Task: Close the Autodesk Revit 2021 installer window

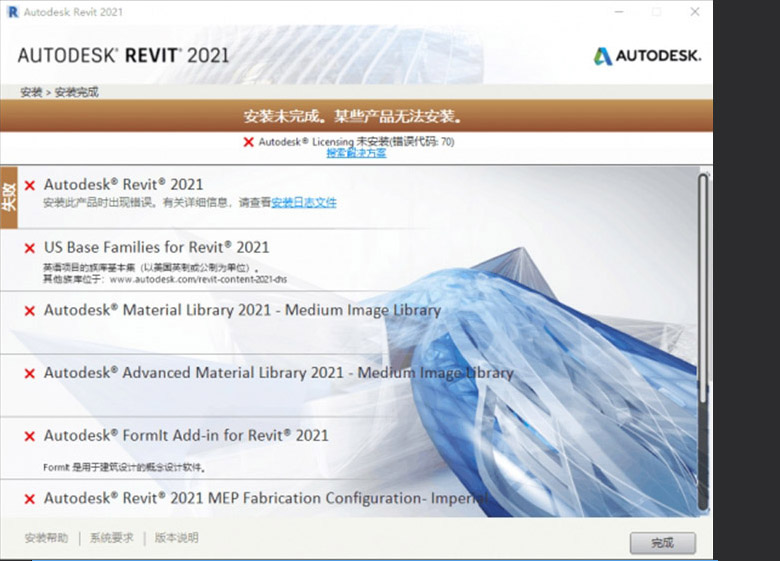Action: click(x=694, y=12)
